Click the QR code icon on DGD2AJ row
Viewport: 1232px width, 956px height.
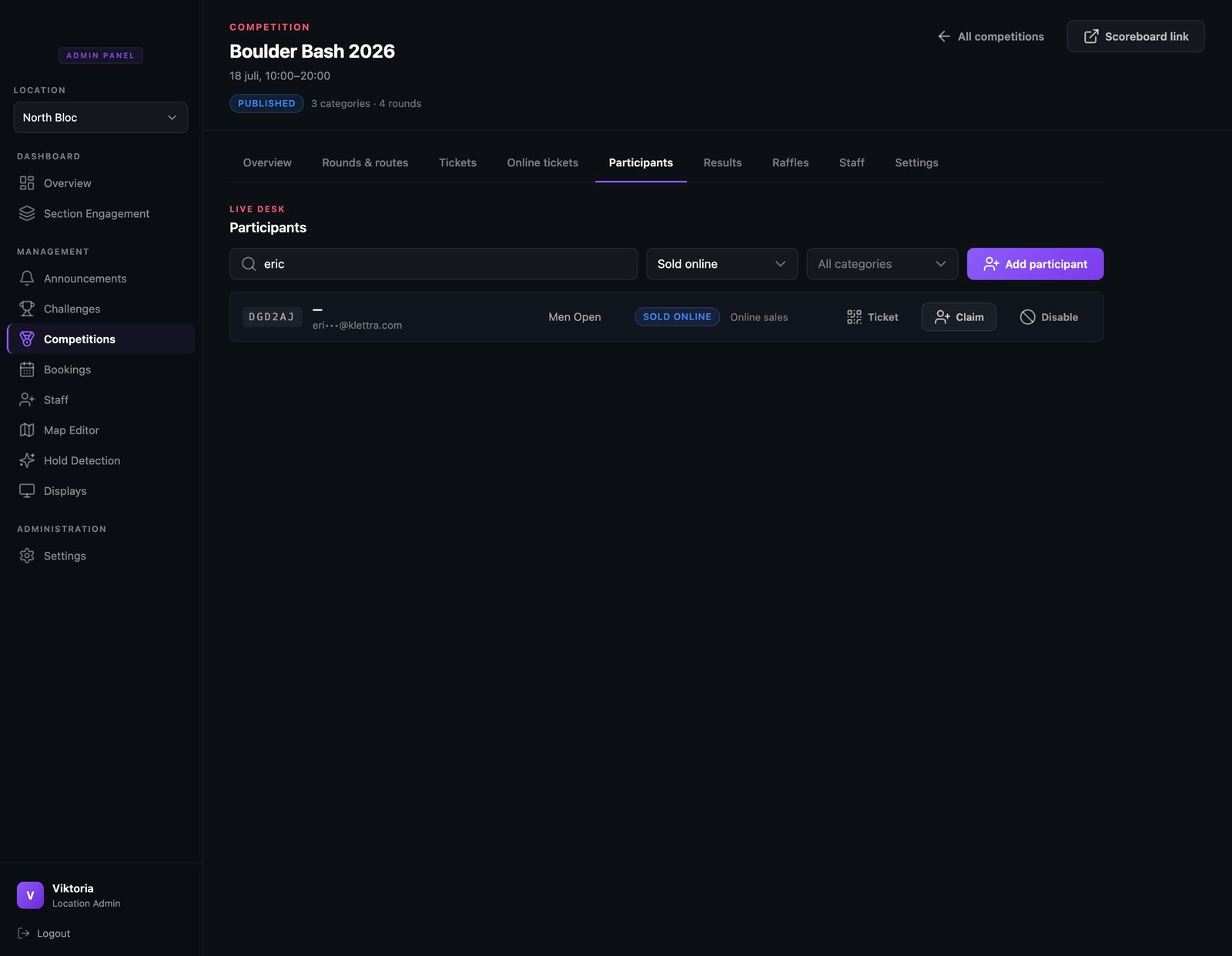[854, 317]
